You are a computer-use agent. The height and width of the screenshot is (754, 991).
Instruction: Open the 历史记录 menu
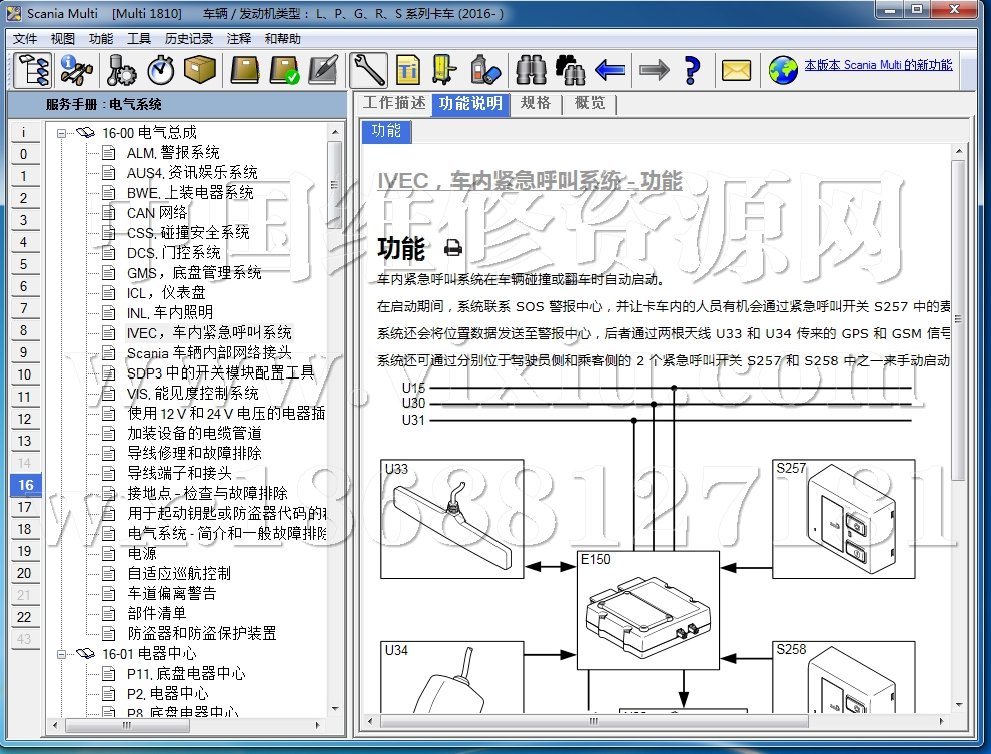pos(188,38)
